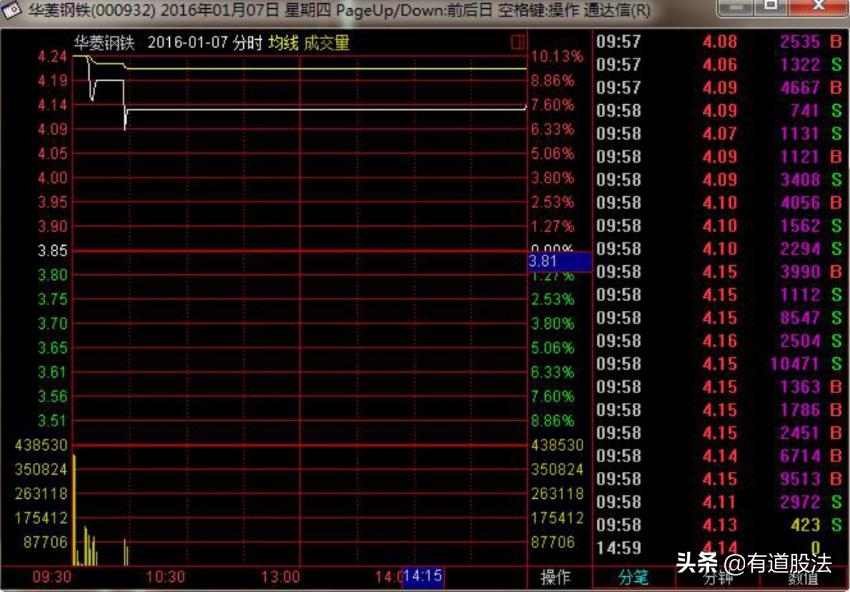This screenshot has height=592, width=850.
Task: Select the trade row with volume 1363
Action: [x=720, y=387]
